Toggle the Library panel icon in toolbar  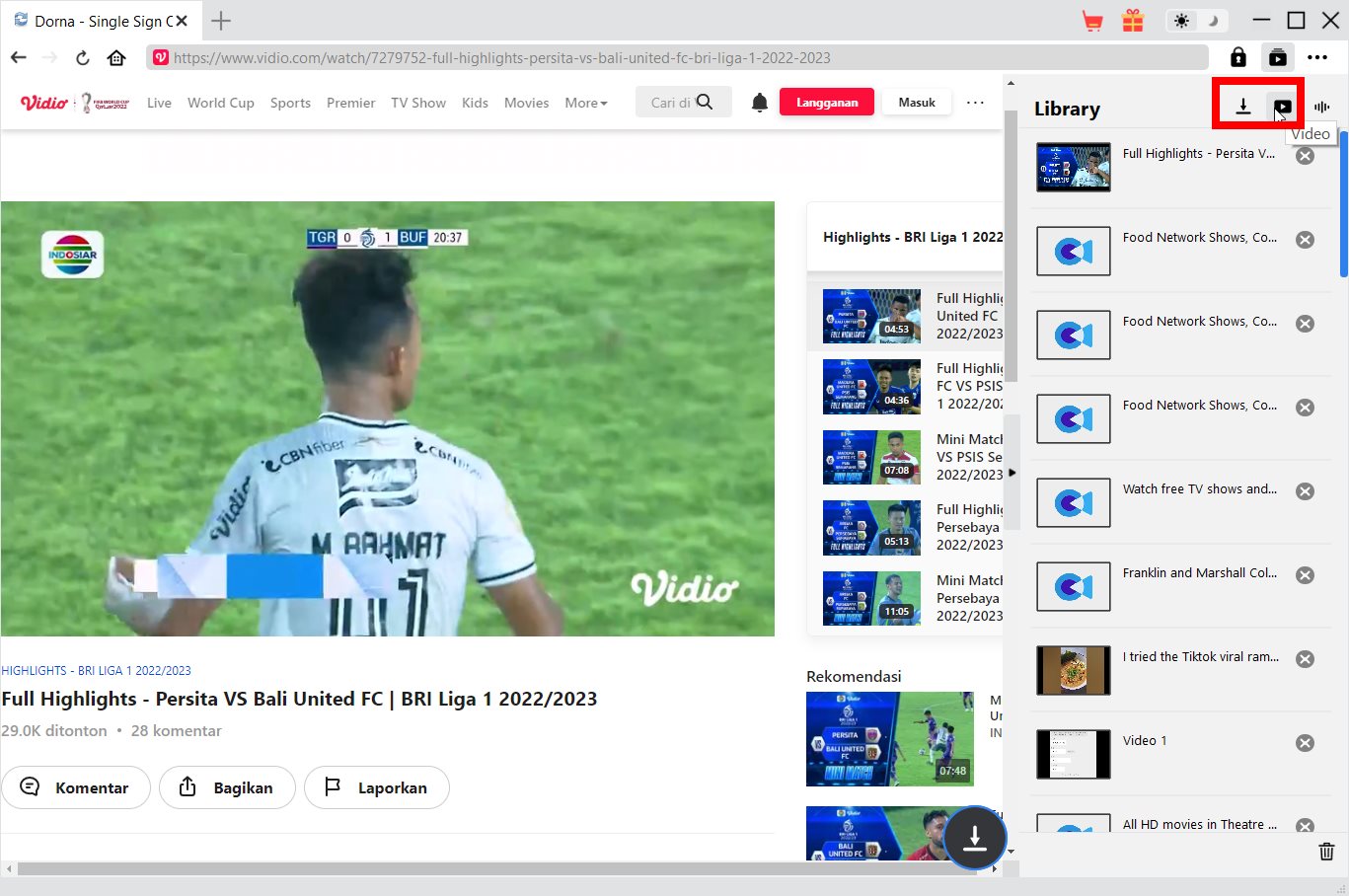click(x=1277, y=57)
